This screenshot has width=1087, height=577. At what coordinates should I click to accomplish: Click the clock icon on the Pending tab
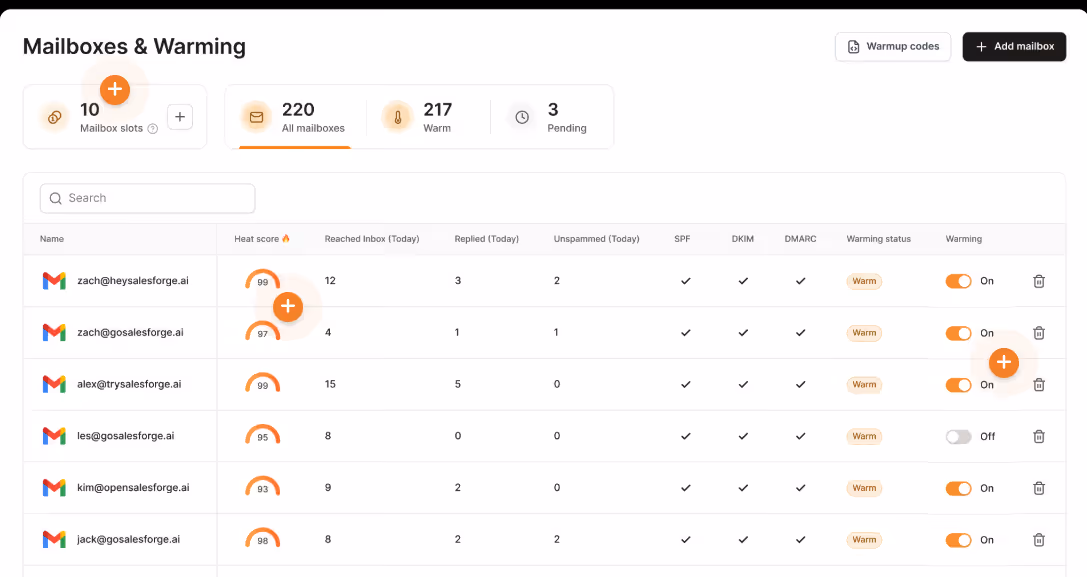click(x=521, y=117)
